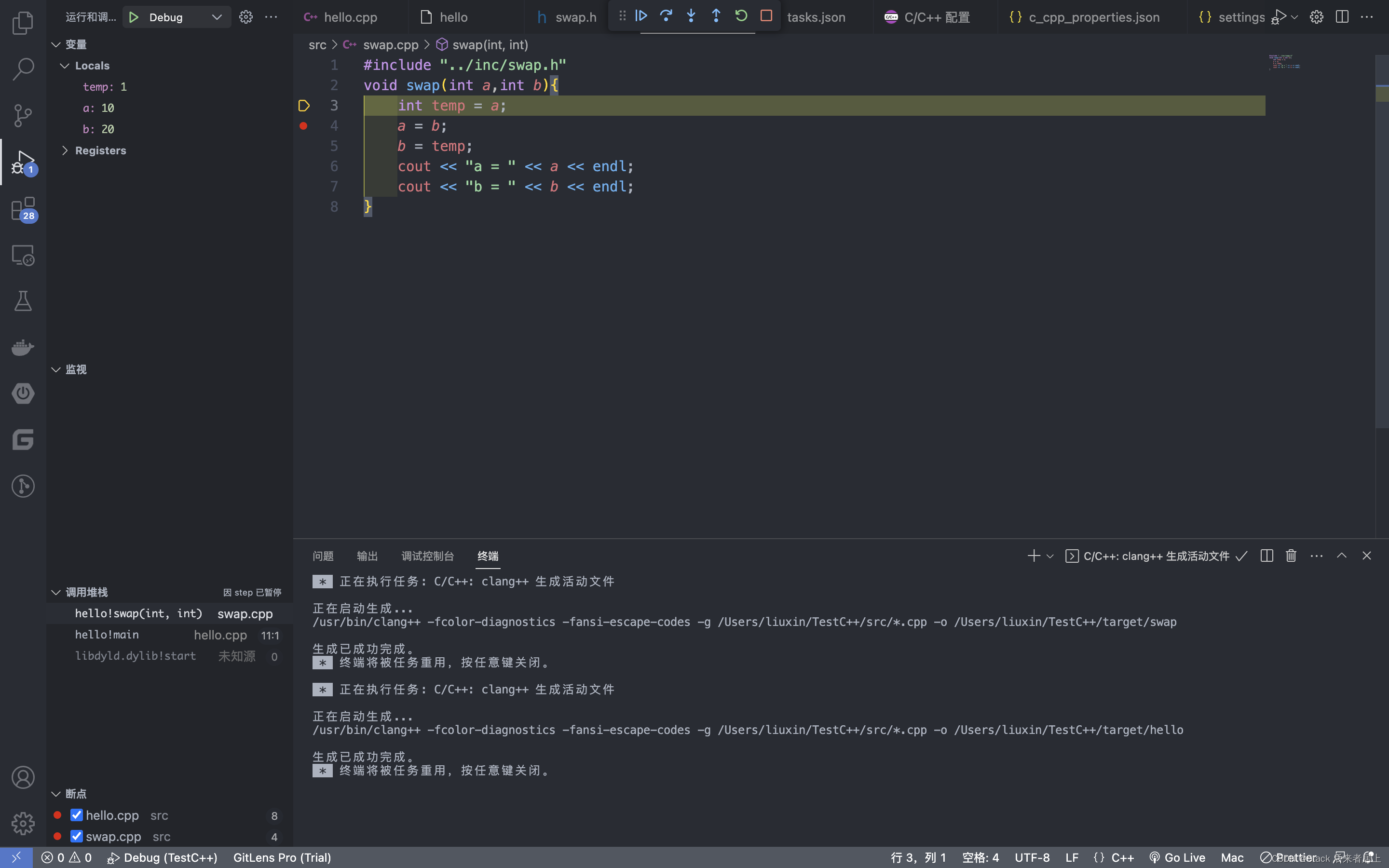
Task: Open the Explorer view in activity bar
Action: (23, 23)
